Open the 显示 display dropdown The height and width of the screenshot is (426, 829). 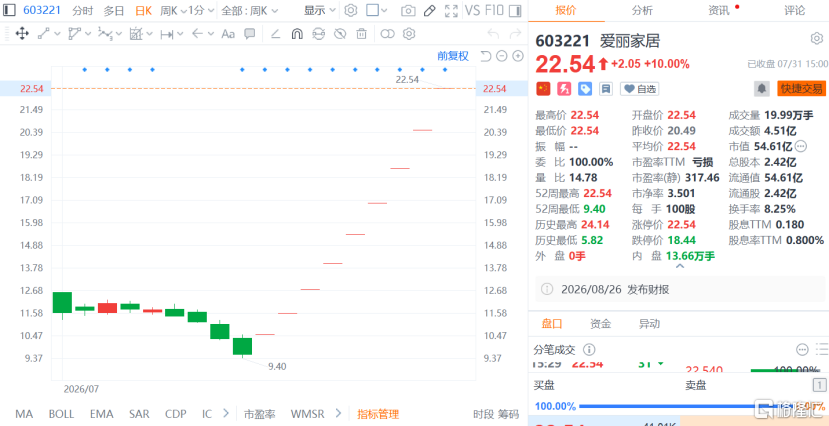[320, 10]
